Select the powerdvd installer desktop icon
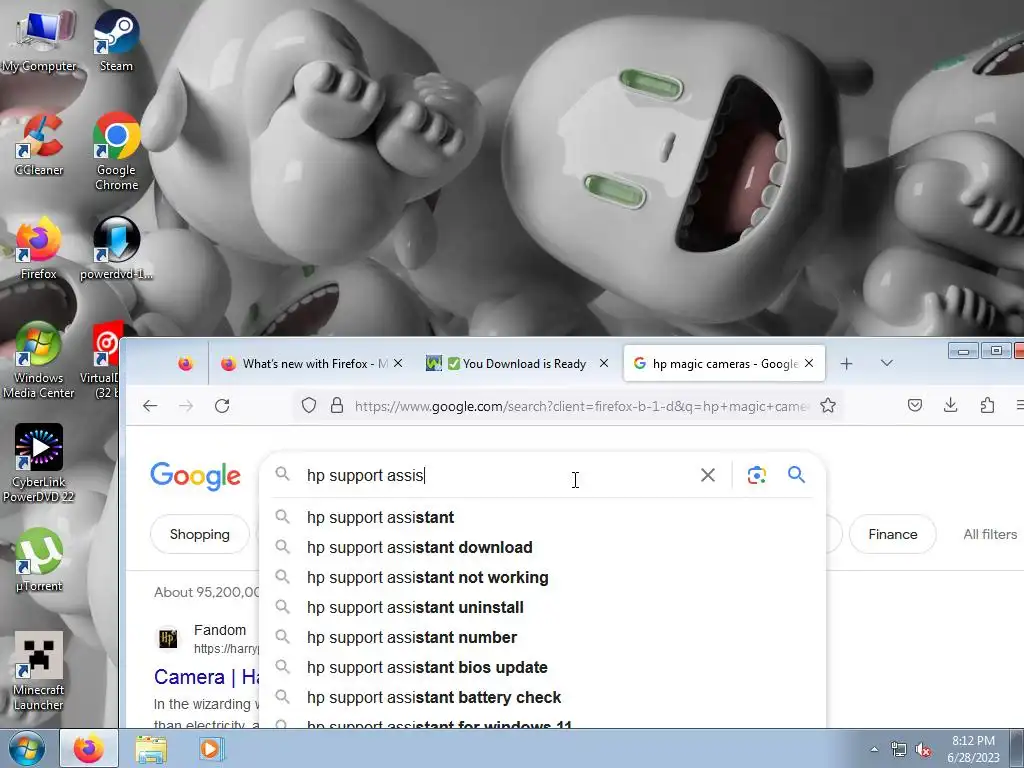Image resolution: width=1024 pixels, height=768 pixels. click(x=116, y=249)
